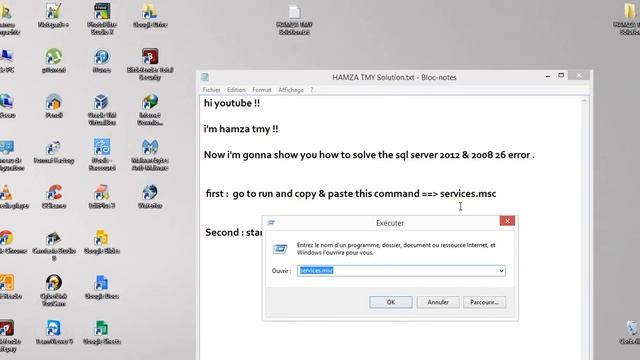Select the iTunes desktop shortcut
640x360 pixels.
[102, 60]
